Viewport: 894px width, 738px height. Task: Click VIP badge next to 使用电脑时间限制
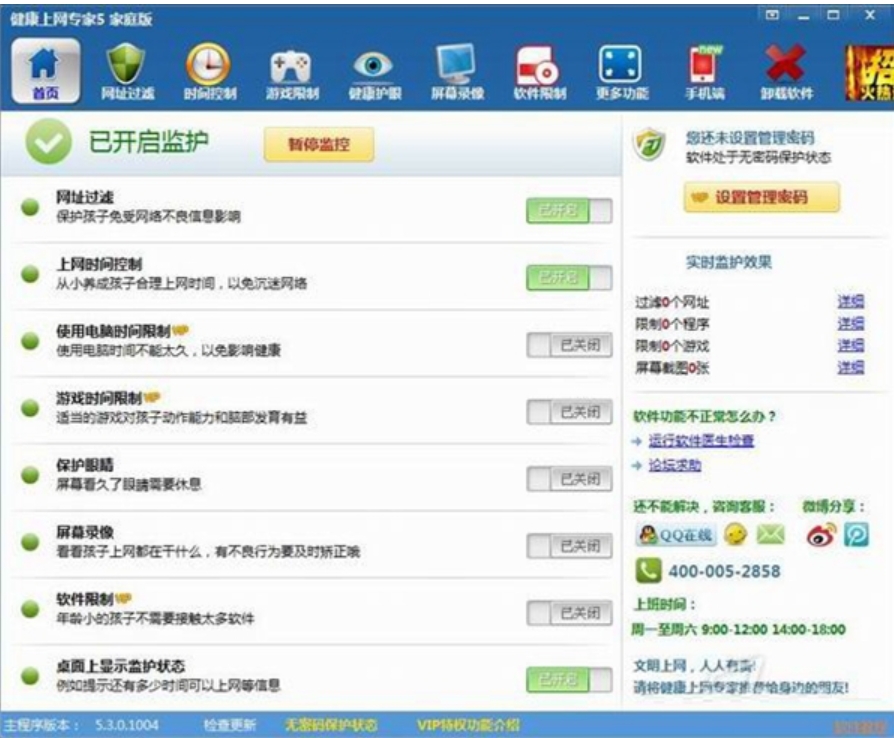coord(180,330)
